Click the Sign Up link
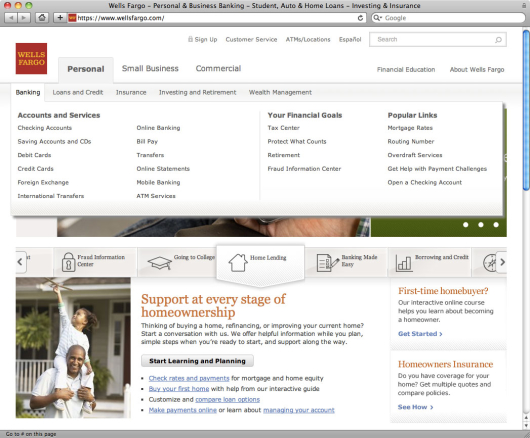This screenshot has height=438, width=530. (x=206, y=40)
